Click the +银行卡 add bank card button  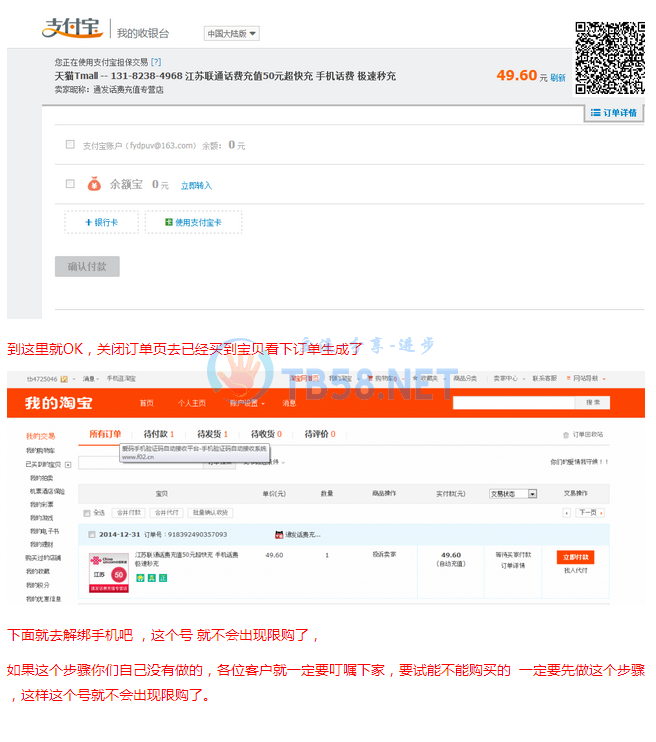pos(101,222)
